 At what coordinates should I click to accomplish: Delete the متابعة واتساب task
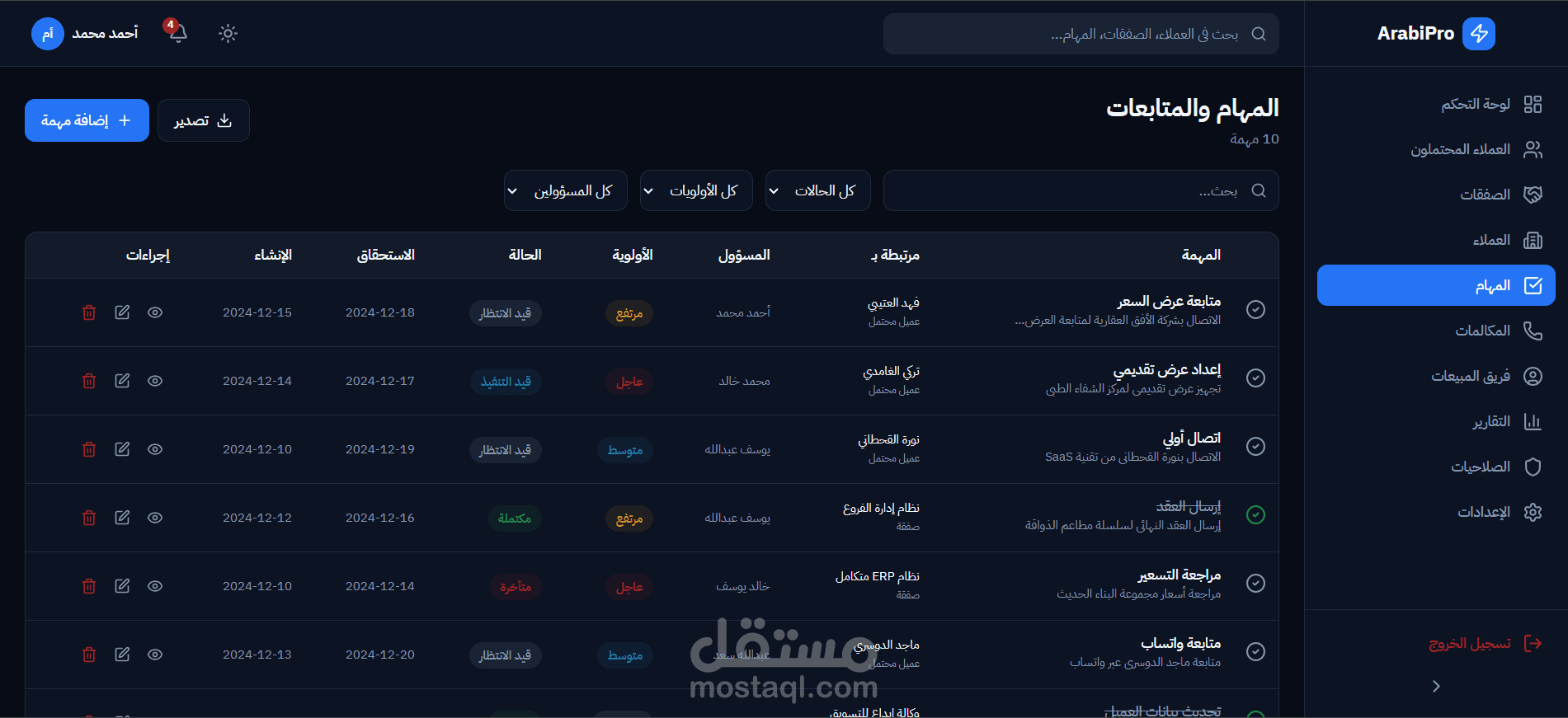(89, 655)
